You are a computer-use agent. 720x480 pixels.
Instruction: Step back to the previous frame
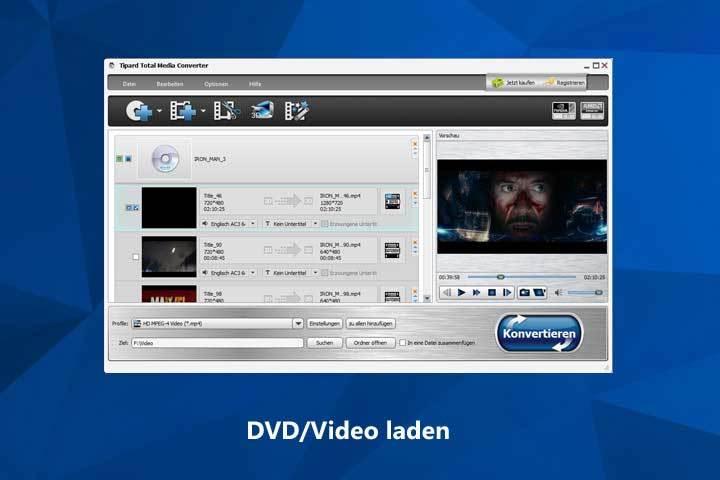click(x=446, y=293)
